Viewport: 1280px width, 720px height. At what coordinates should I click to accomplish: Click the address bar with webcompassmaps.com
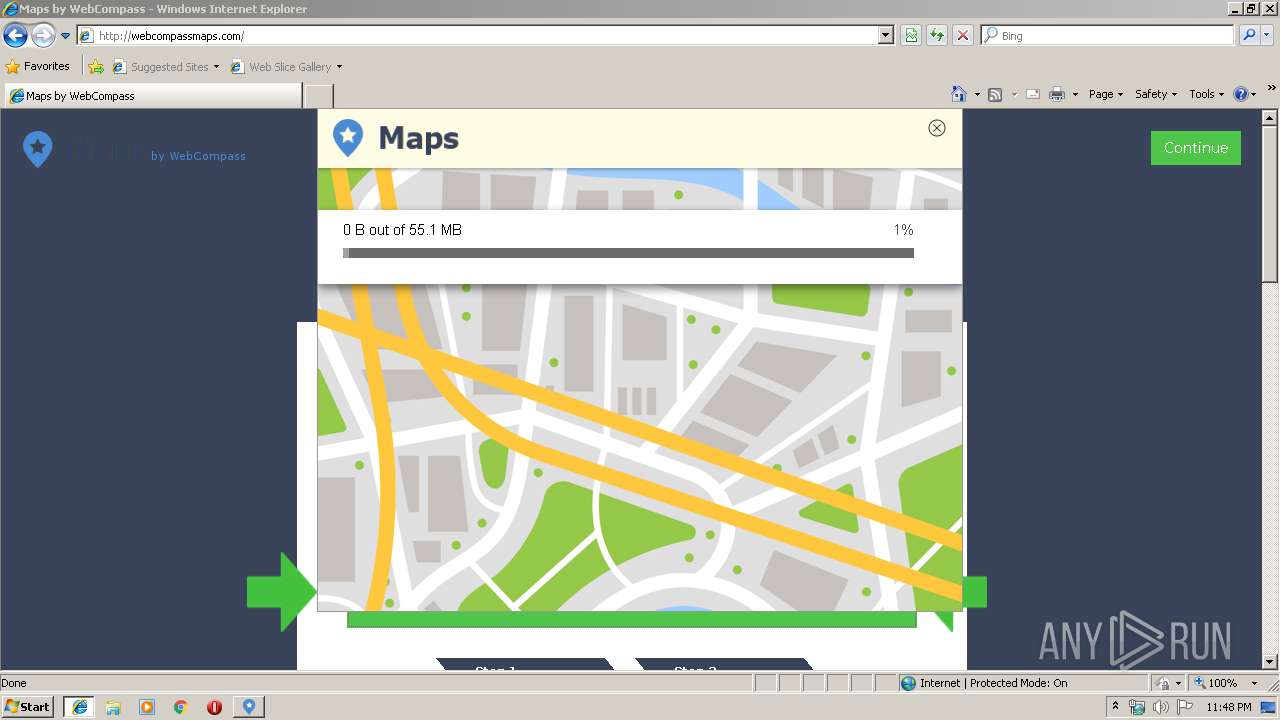[479, 36]
